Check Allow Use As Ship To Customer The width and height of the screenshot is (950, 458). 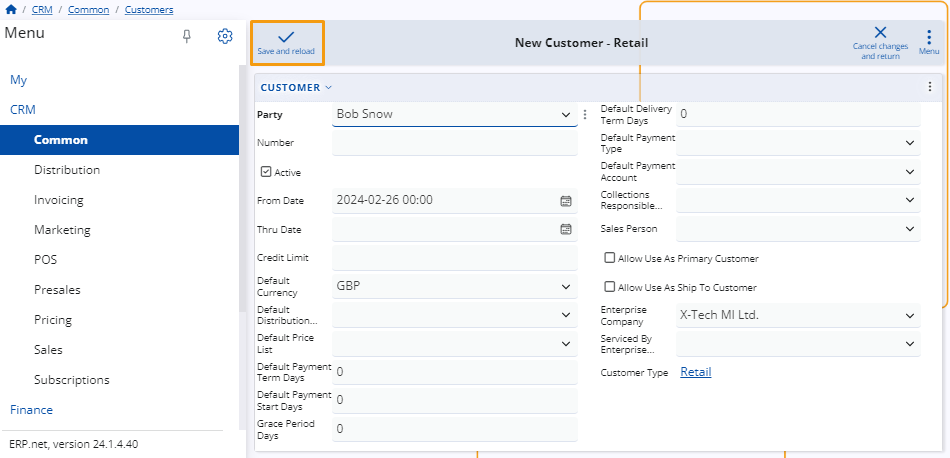610,287
